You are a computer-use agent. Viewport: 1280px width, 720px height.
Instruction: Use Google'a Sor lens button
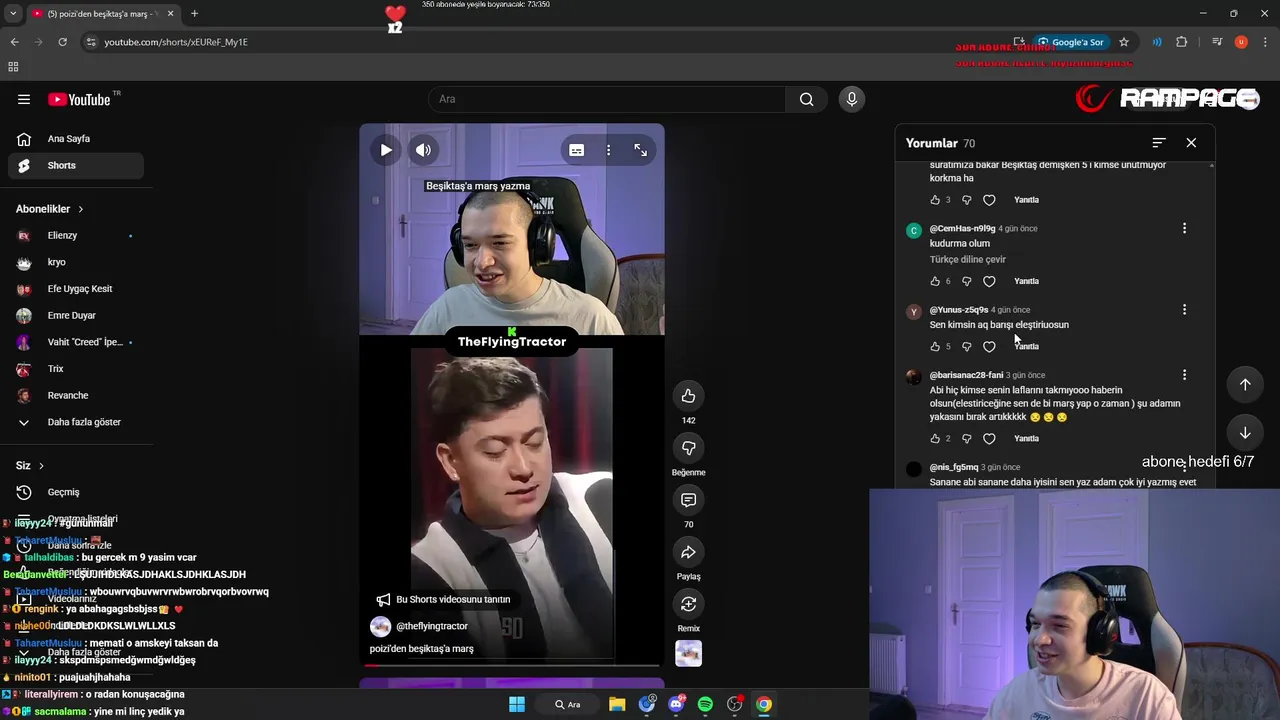coord(1071,42)
